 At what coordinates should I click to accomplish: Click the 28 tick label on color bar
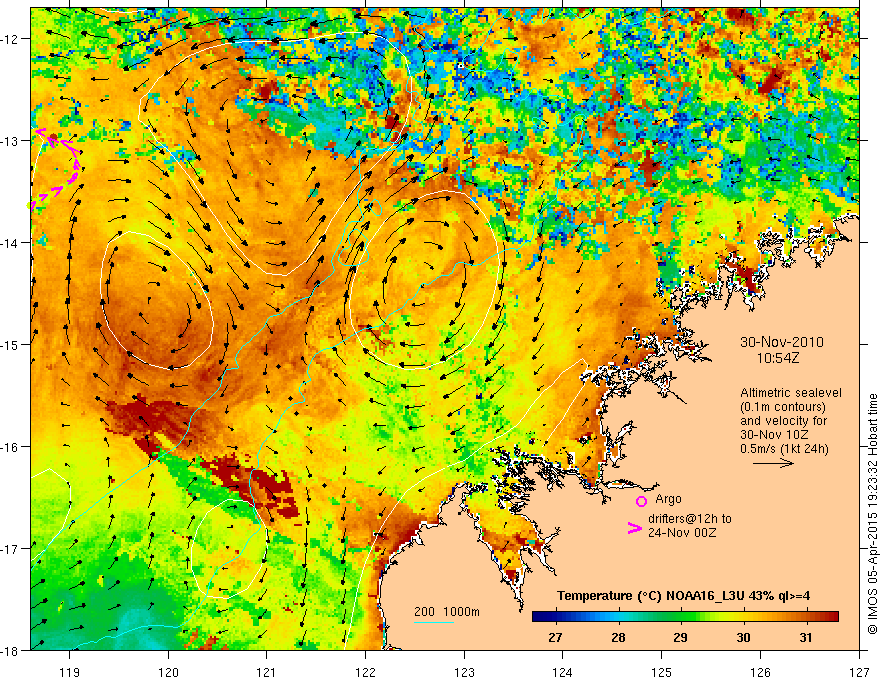618,637
